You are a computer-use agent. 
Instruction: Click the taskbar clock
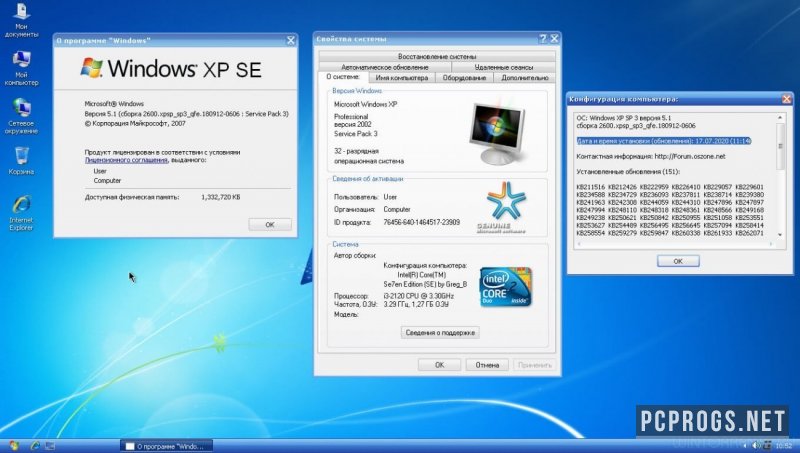(x=784, y=446)
